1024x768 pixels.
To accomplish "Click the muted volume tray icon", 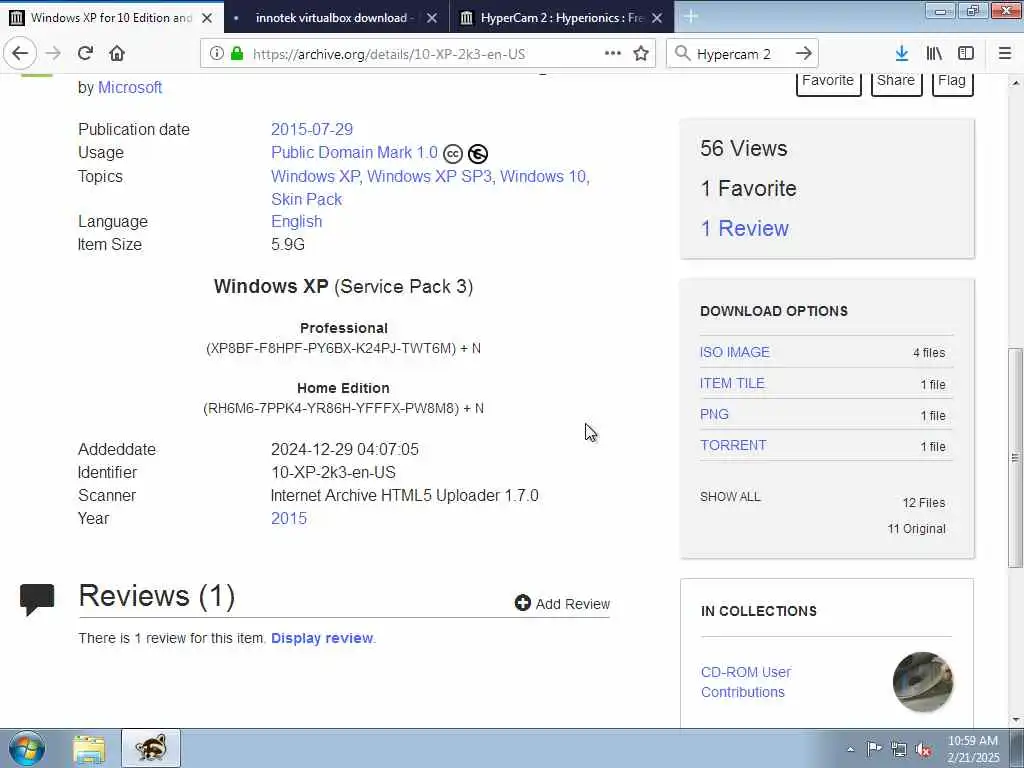I will point(923,750).
